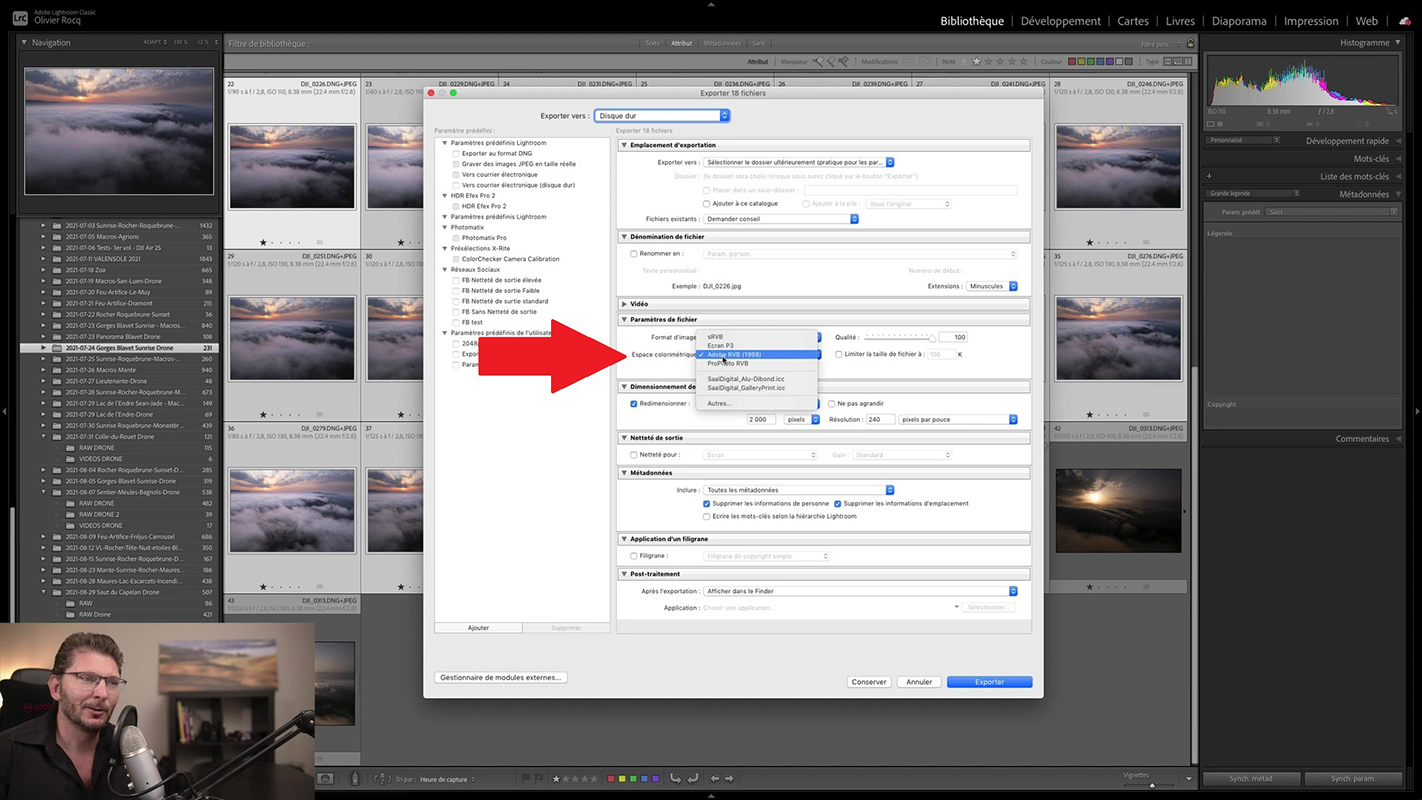Viewport: 1422px width, 800px height.
Task: Open the Extensions Minuscules dropdown
Action: [x=992, y=286]
